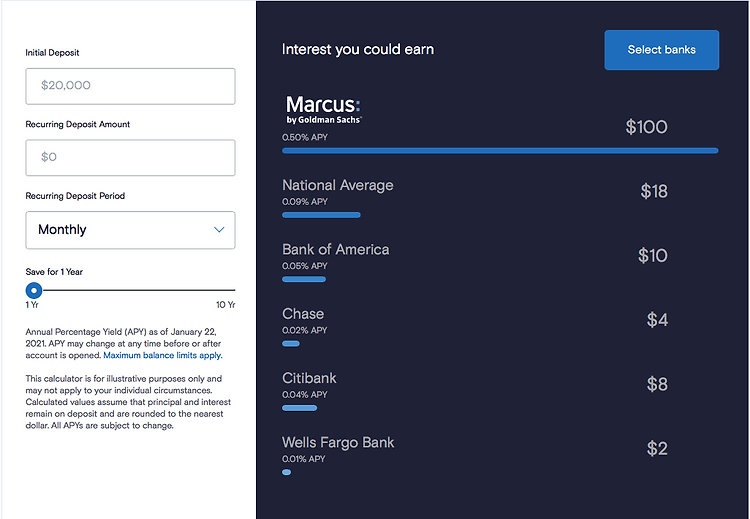Open the Maximum balance limits apply link
Image resolution: width=750 pixels, height=519 pixels.
pyautogui.click(x=162, y=355)
